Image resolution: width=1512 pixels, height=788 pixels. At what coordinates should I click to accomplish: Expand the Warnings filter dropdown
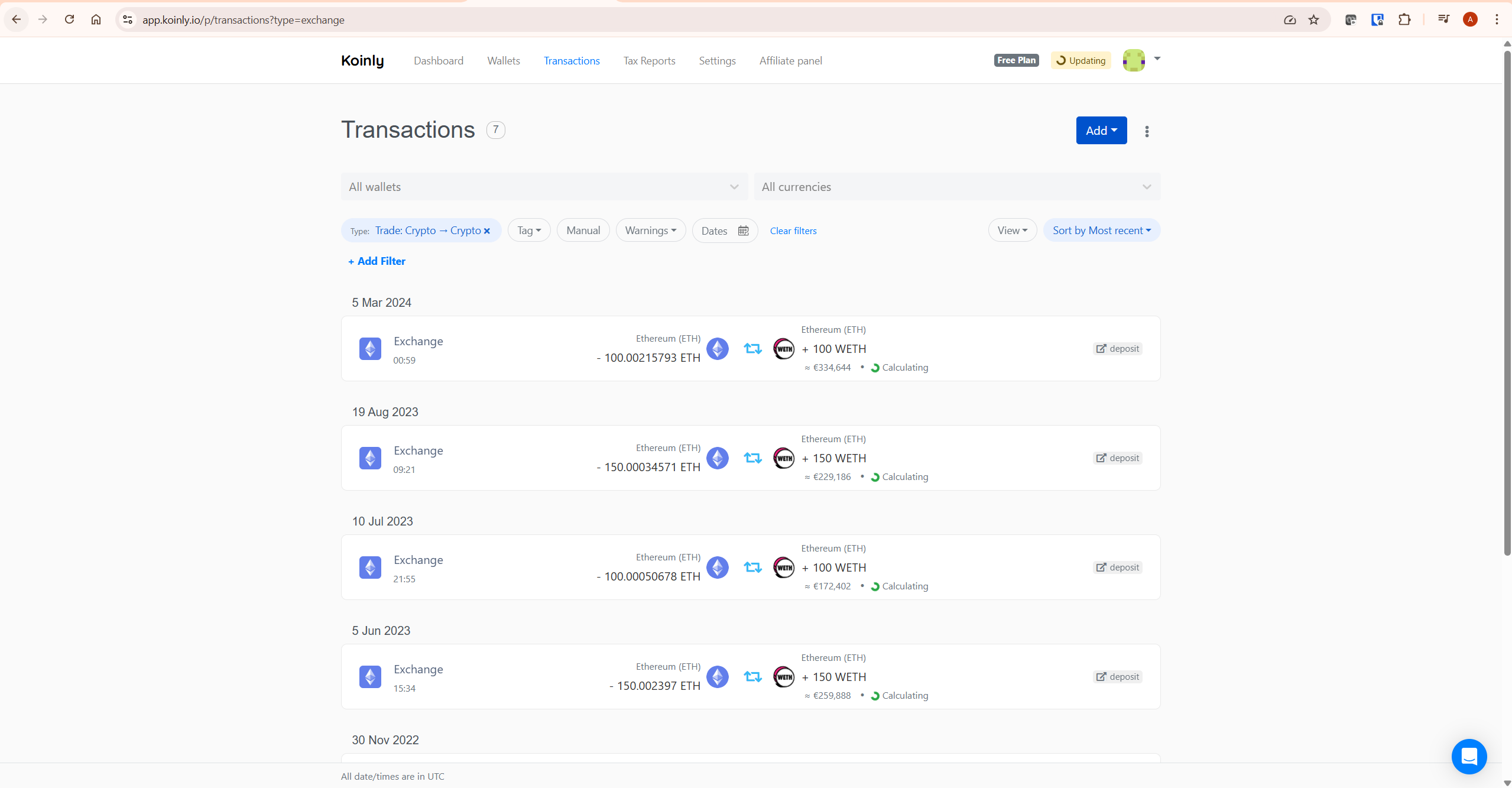pos(650,231)
